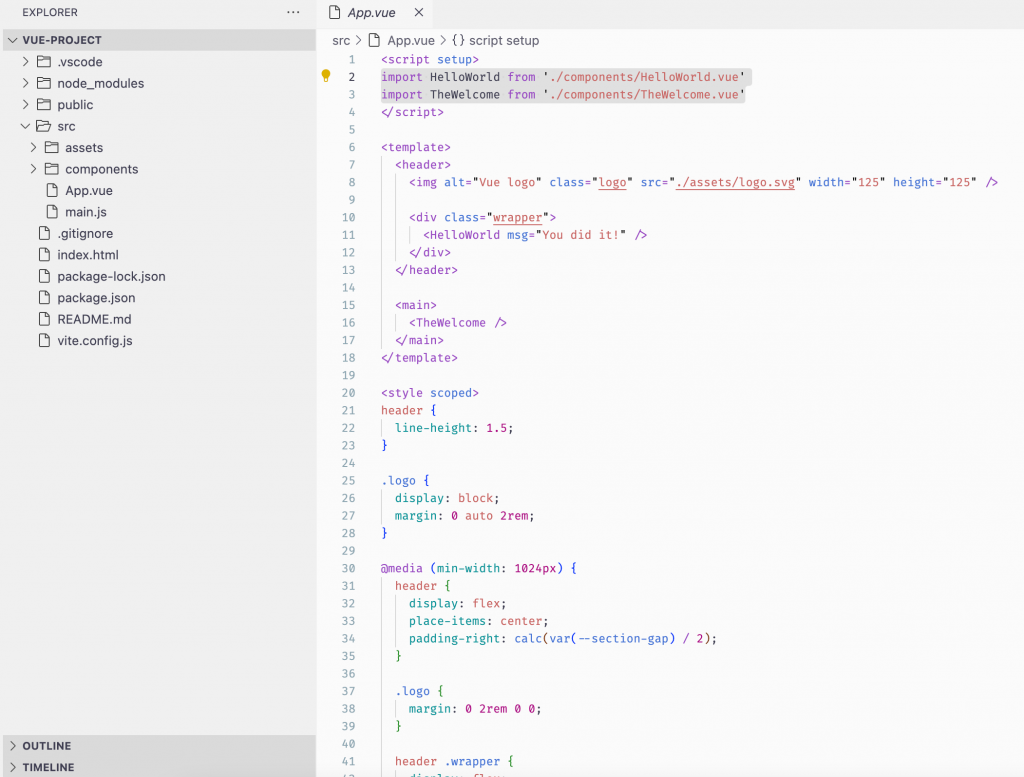Image resolution: width=1024 pixels, height=777 pixels.
Task: Click line number 30 in gutter
Action: (x=349, y=569)
